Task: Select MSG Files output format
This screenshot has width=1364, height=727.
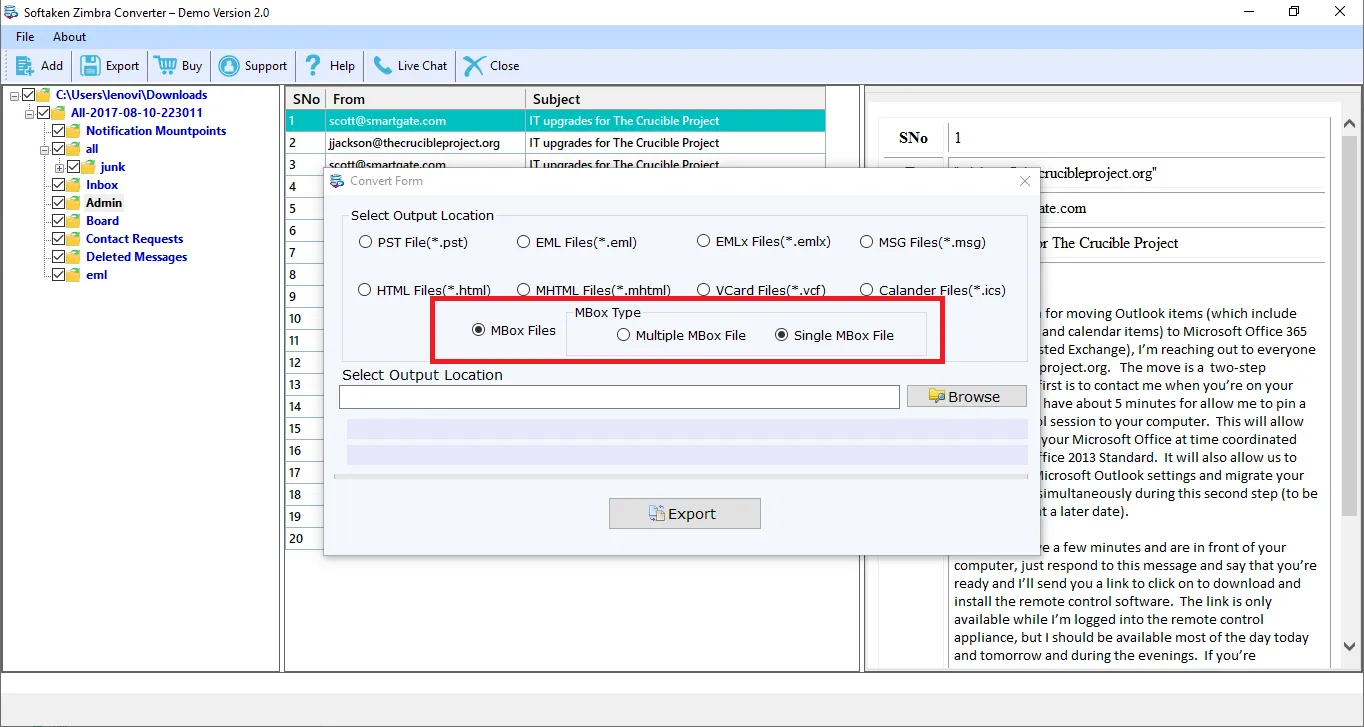Action: (867, 242)
